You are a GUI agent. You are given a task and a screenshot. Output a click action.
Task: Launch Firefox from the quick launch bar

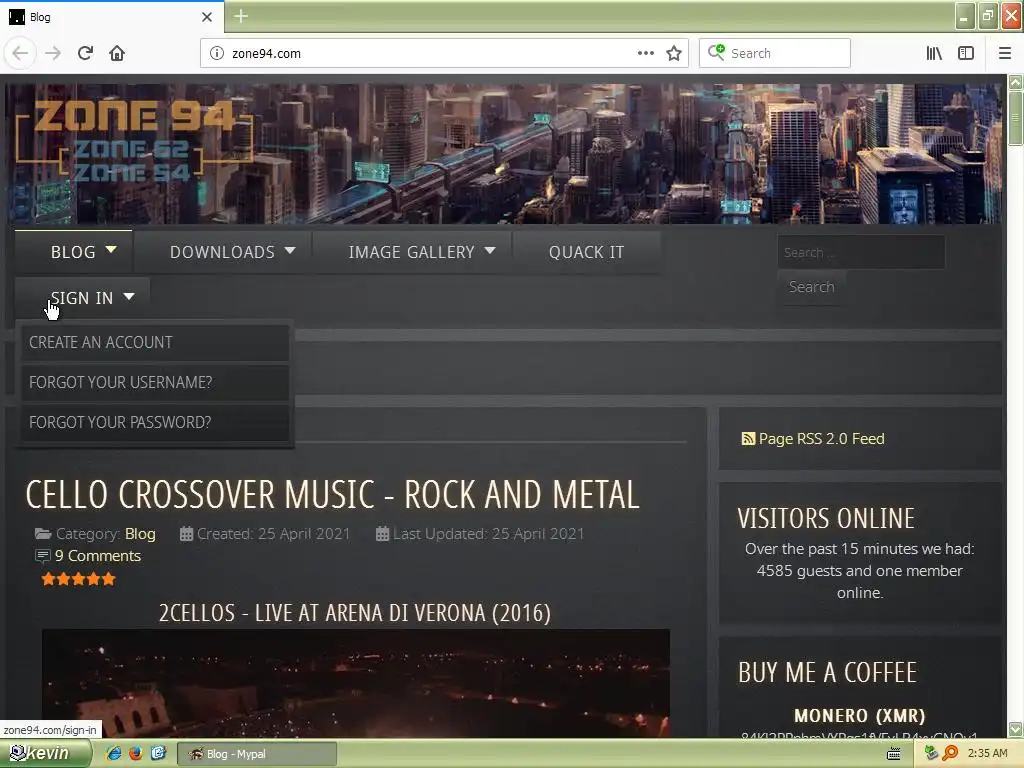(136, 754)
